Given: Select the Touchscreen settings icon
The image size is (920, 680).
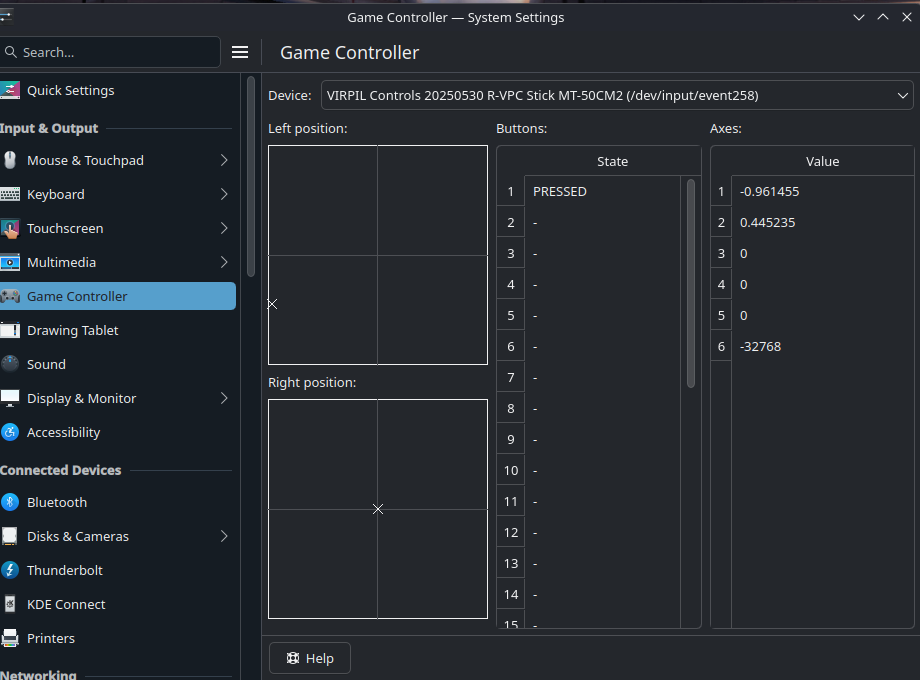Looking at the screenshot, I should click(10, 228).
